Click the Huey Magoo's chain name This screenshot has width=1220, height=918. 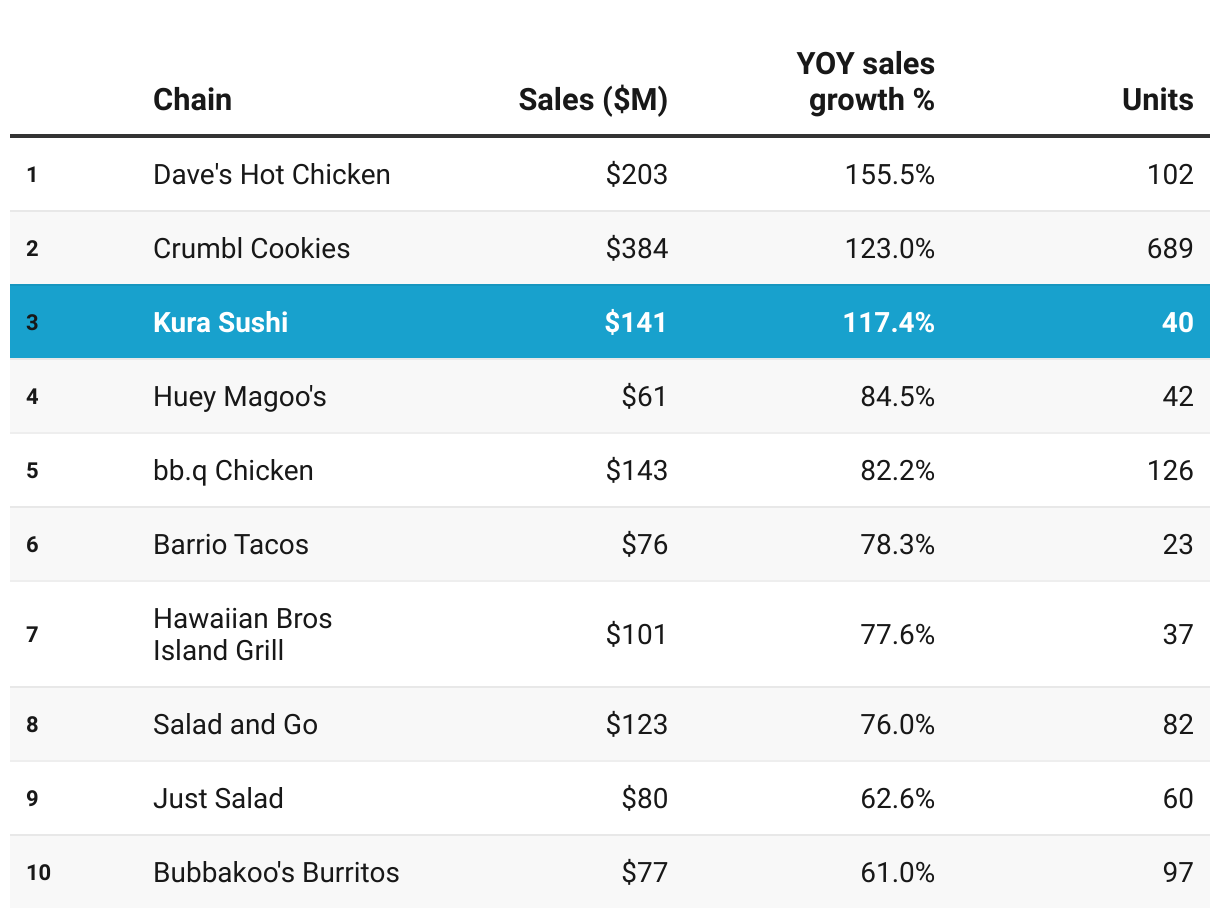coord(239,397)
